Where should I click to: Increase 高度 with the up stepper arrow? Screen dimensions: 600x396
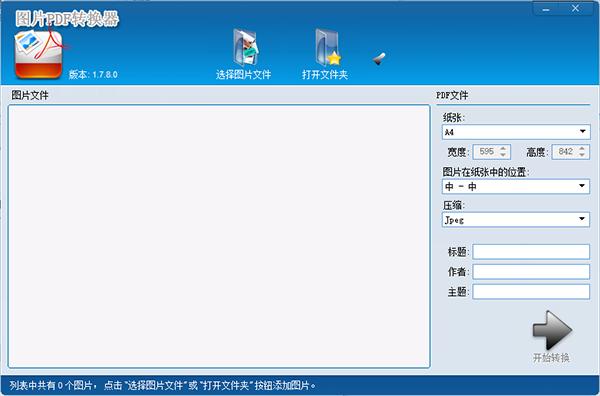coord(582,148)
